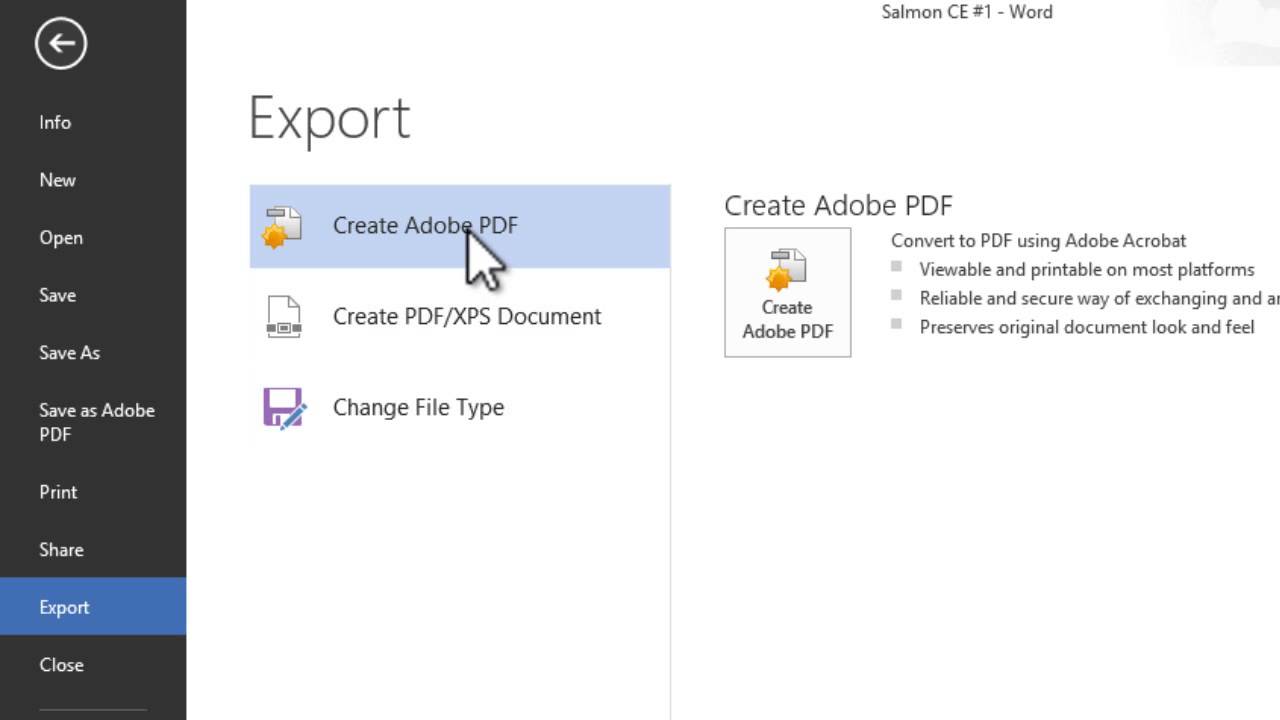Select the Change File Type option
This screenshot has height=720, width=1280.
pos(460,408)
